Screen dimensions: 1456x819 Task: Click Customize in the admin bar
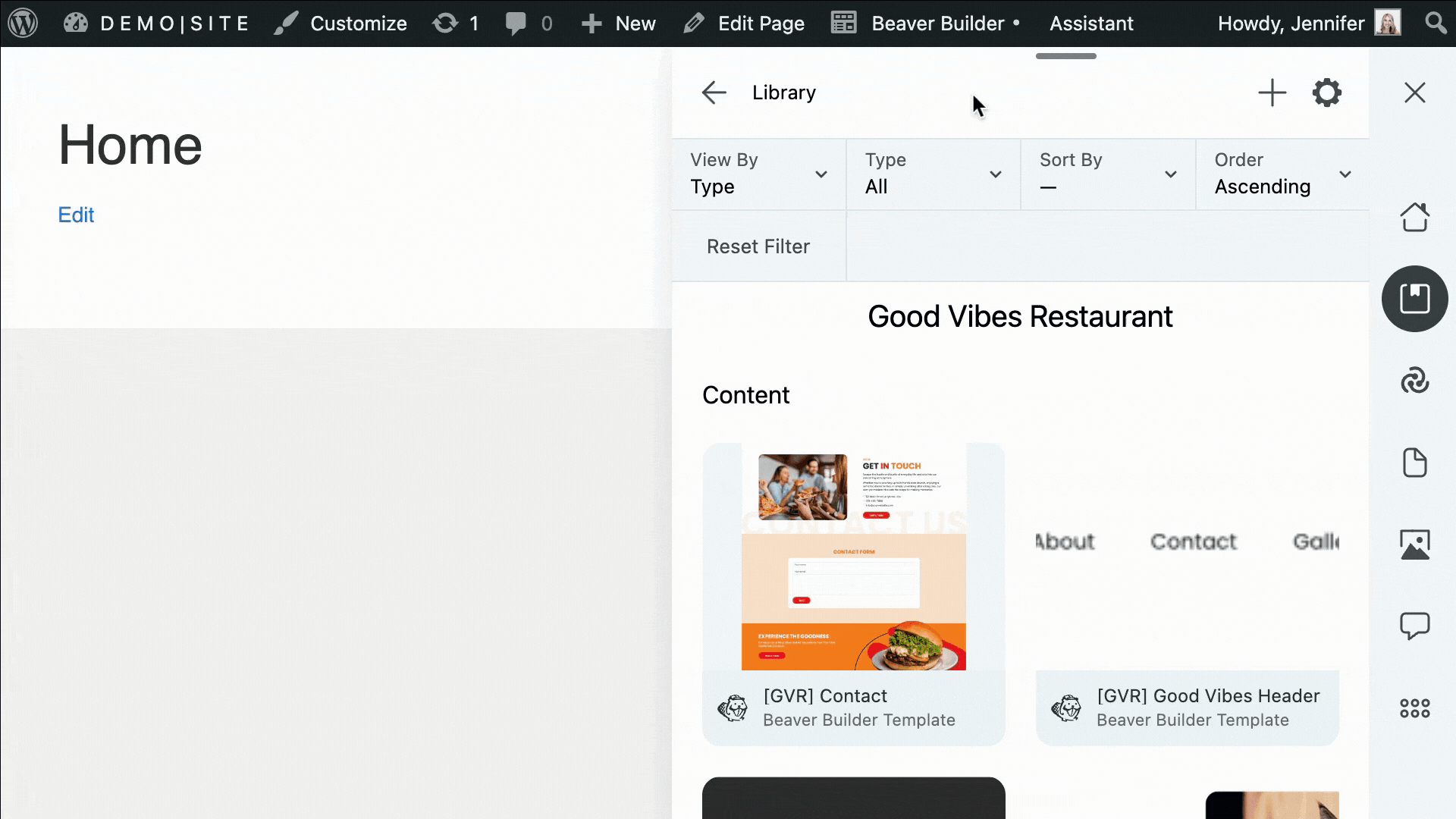coord(358,24)
